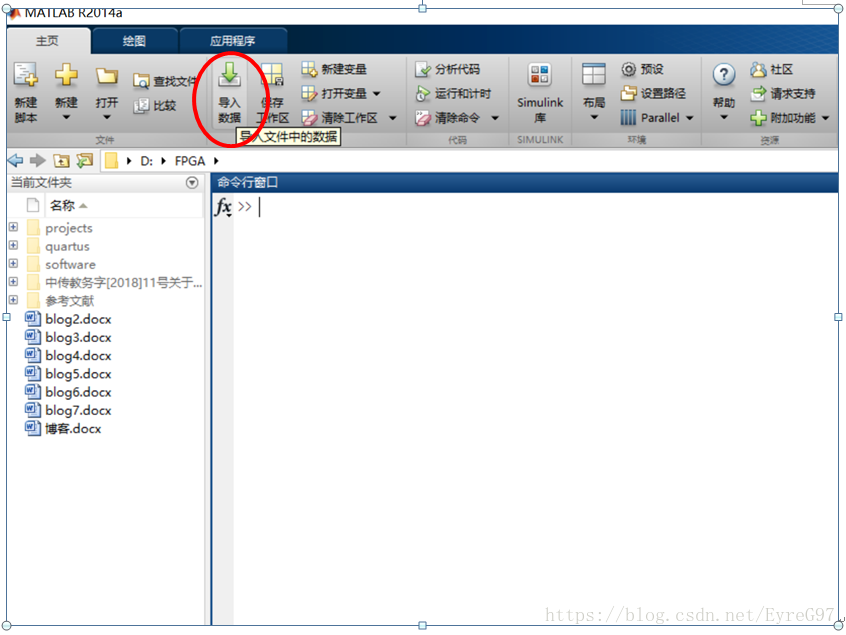Open the New (新建) dropdown arrow
The image size is (846, 635).
pyautogui.click(x=66, y=117)
